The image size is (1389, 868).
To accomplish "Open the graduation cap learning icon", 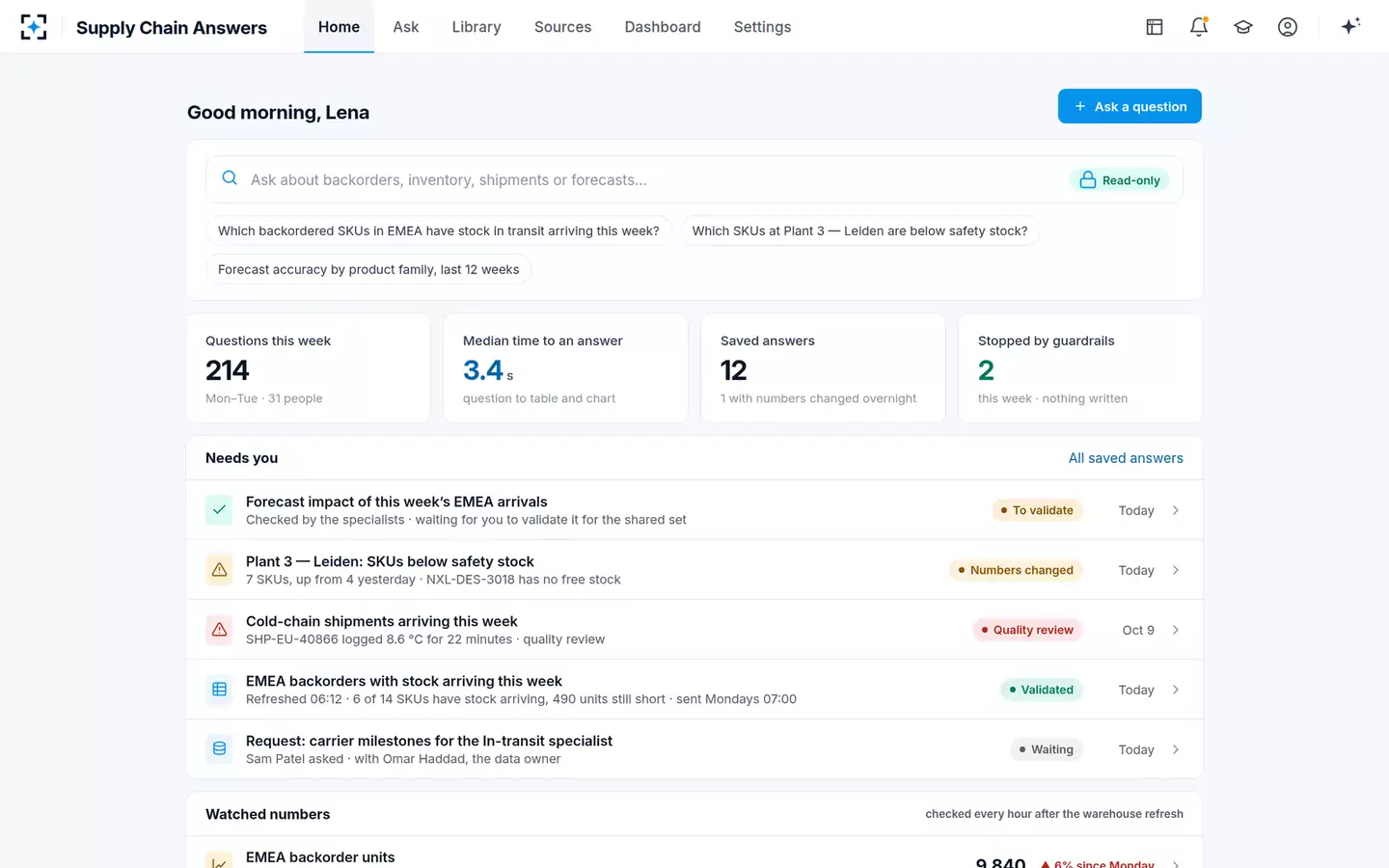I will pos(1243,27).
